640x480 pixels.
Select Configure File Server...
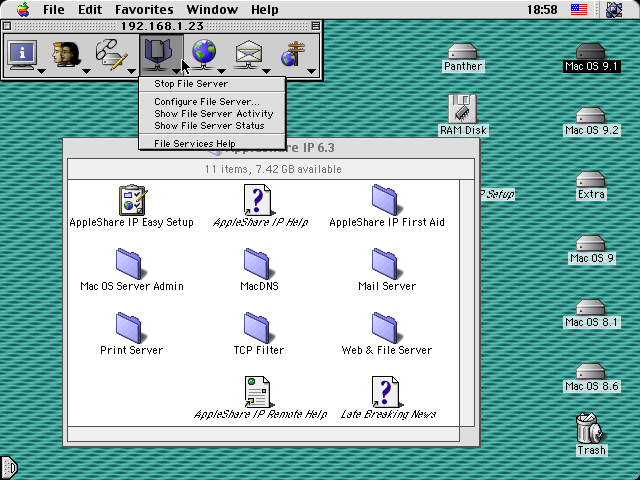pyautogui.click(x=212, y=102)
